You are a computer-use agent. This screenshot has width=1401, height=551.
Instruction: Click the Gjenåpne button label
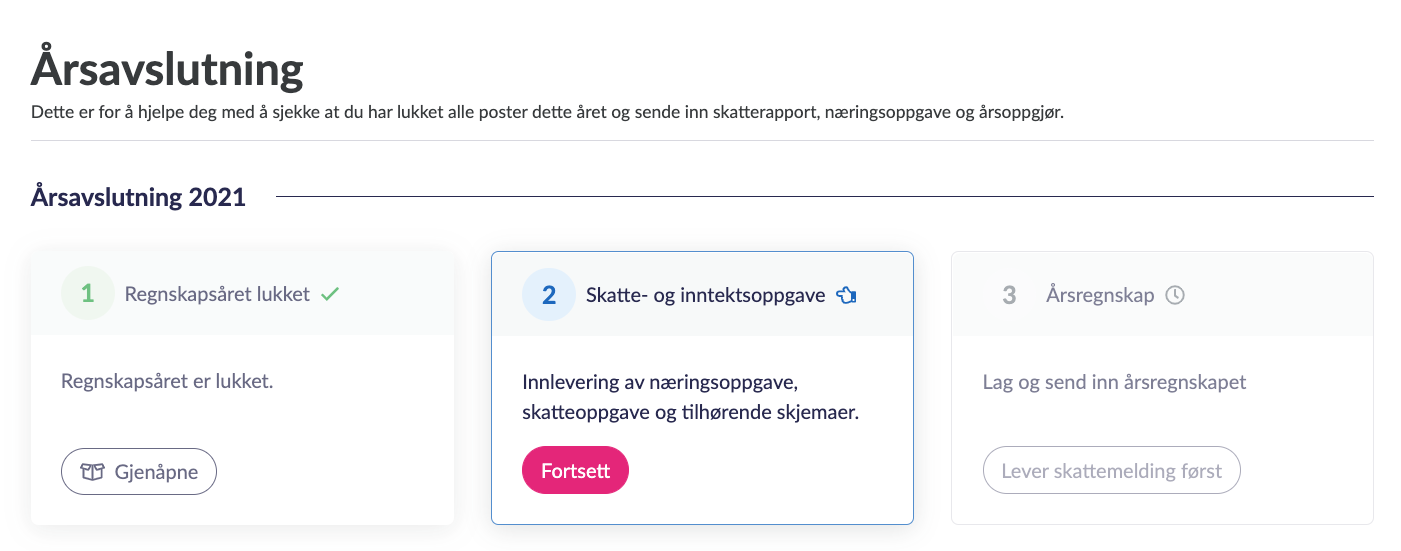tap(156, 472)
